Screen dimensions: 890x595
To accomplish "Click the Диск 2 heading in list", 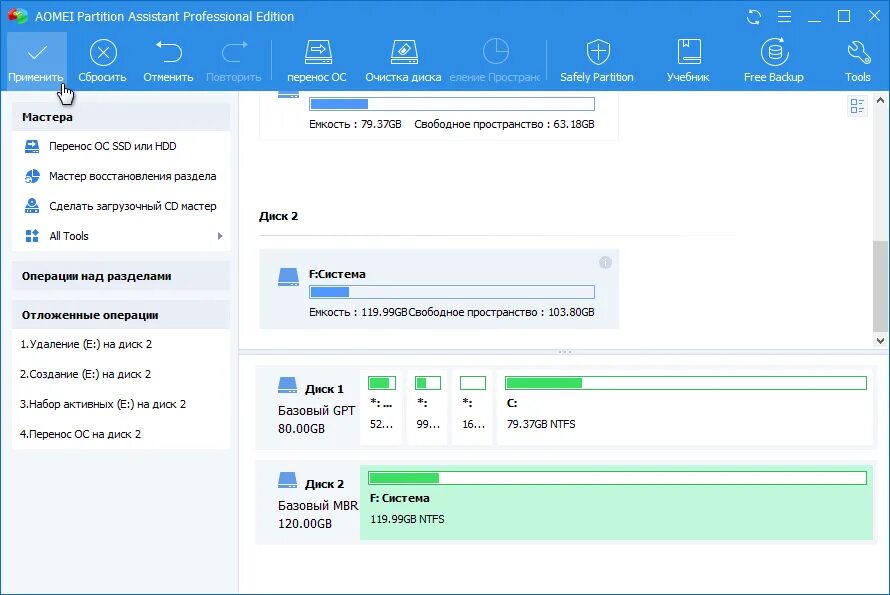I will 278,216.
